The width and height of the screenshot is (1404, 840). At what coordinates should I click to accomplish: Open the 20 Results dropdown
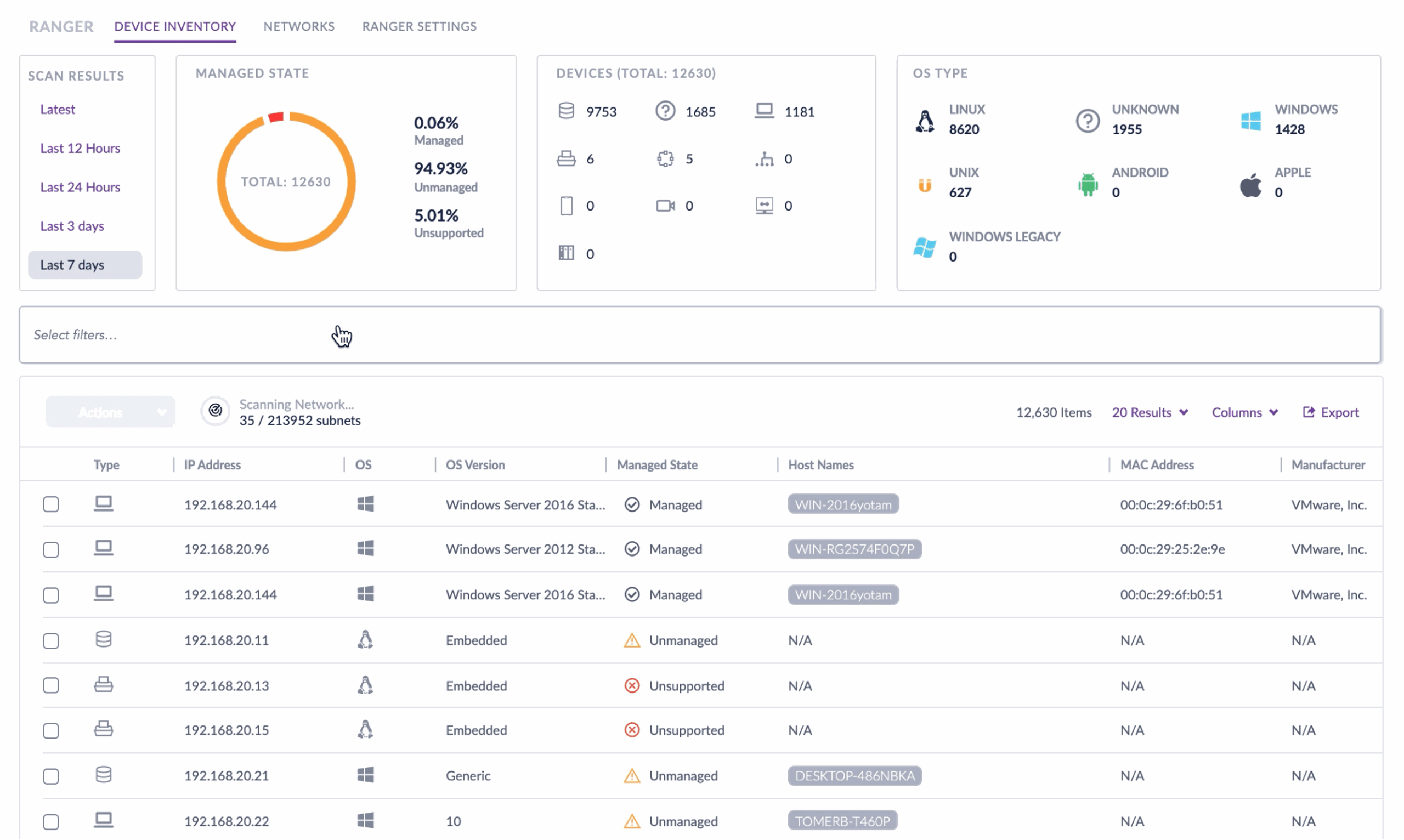pyautogui.click(x=1150, y=412)
